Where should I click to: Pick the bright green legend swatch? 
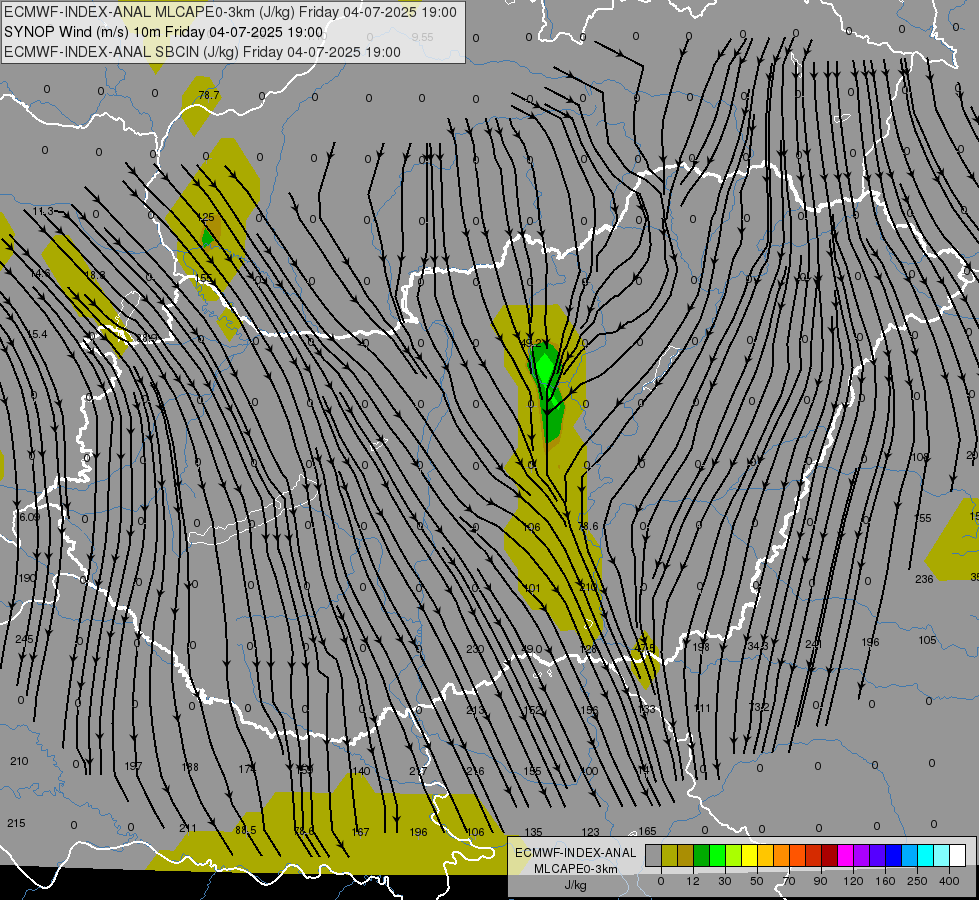coord(717,855)
